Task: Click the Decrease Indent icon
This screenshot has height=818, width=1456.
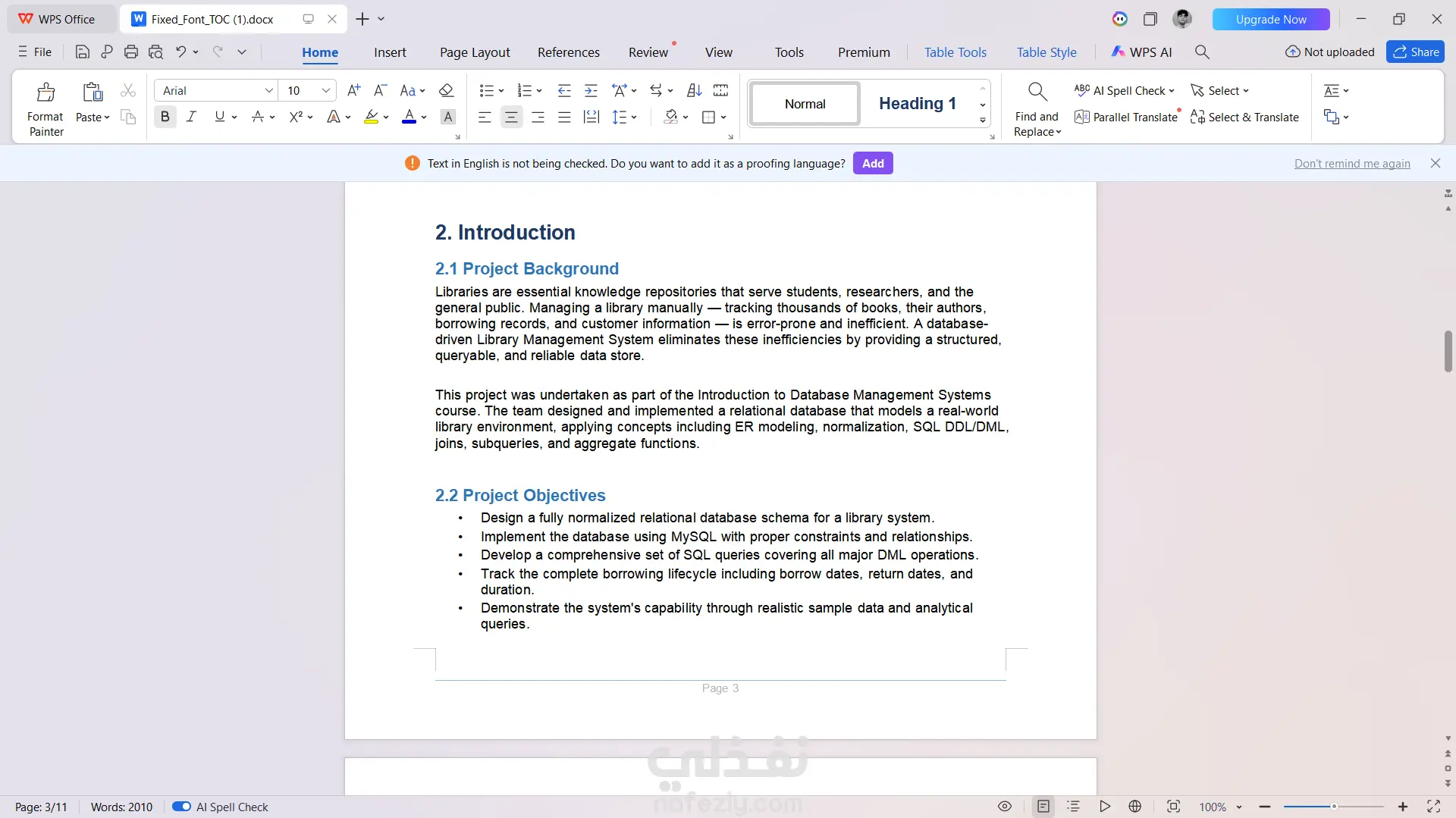Action: tap(564, 90)
